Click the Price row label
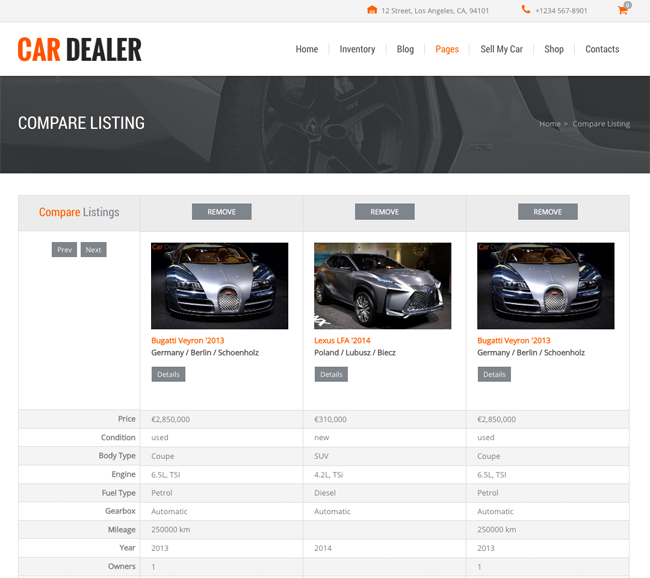 click(126, 419)
